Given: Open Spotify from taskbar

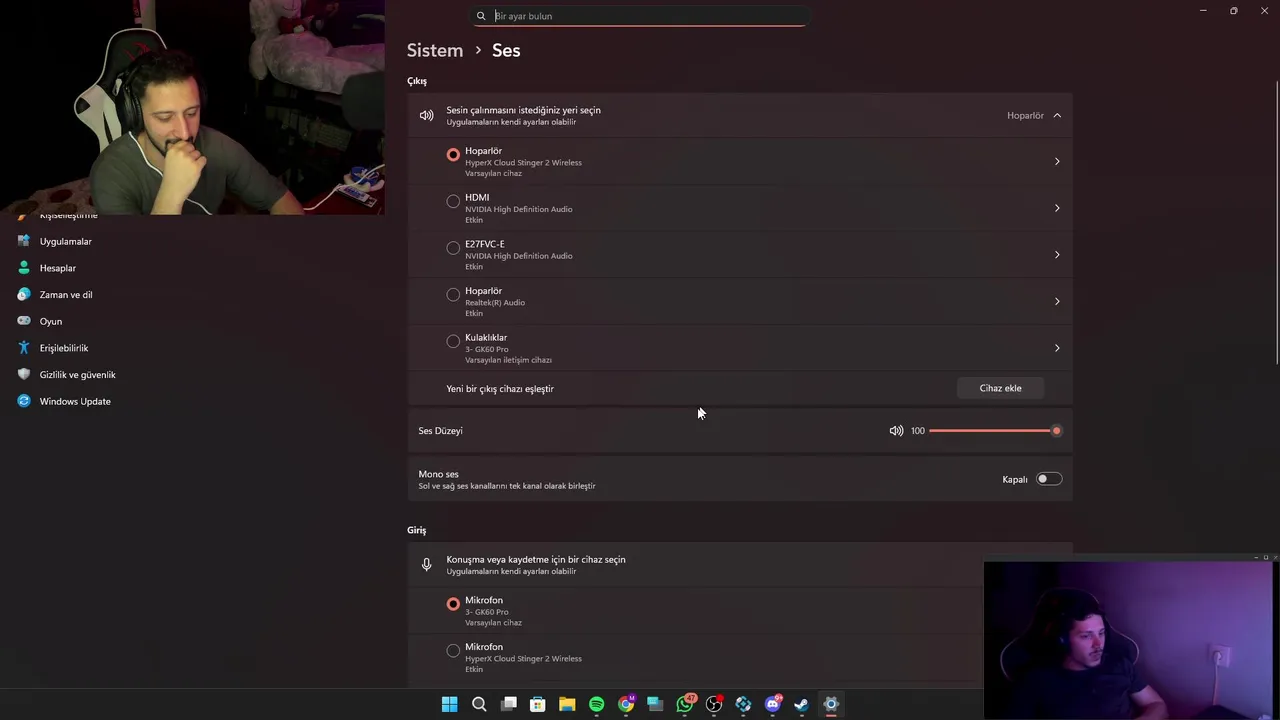Looking at the screenshot, I should coord(596,704).
